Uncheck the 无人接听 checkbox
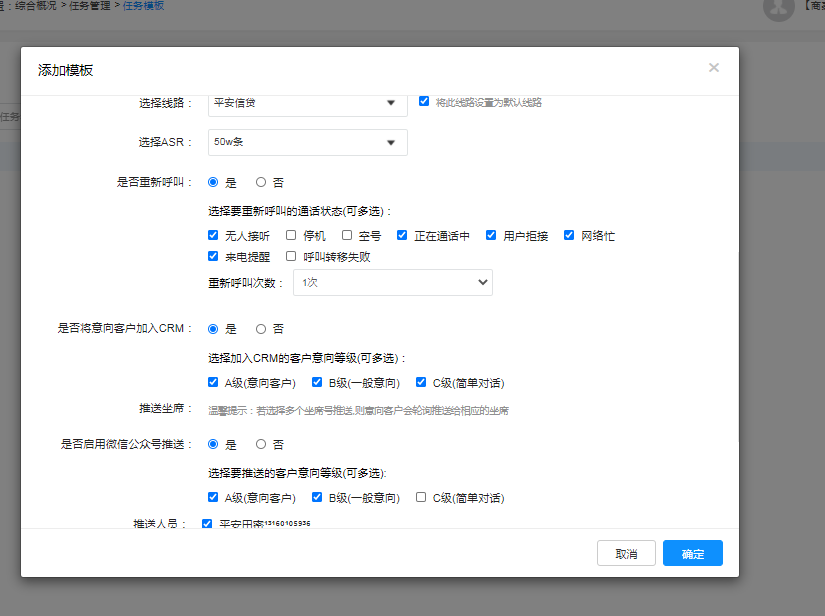The image size is (825, 616). [x=213, y=235]
